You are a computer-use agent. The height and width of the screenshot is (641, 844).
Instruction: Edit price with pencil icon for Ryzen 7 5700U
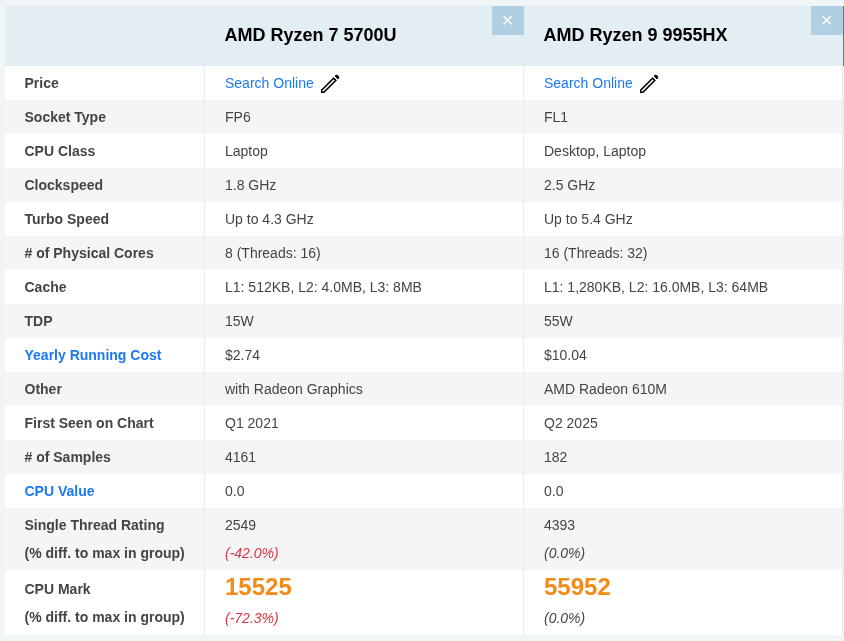pos(330,84)
